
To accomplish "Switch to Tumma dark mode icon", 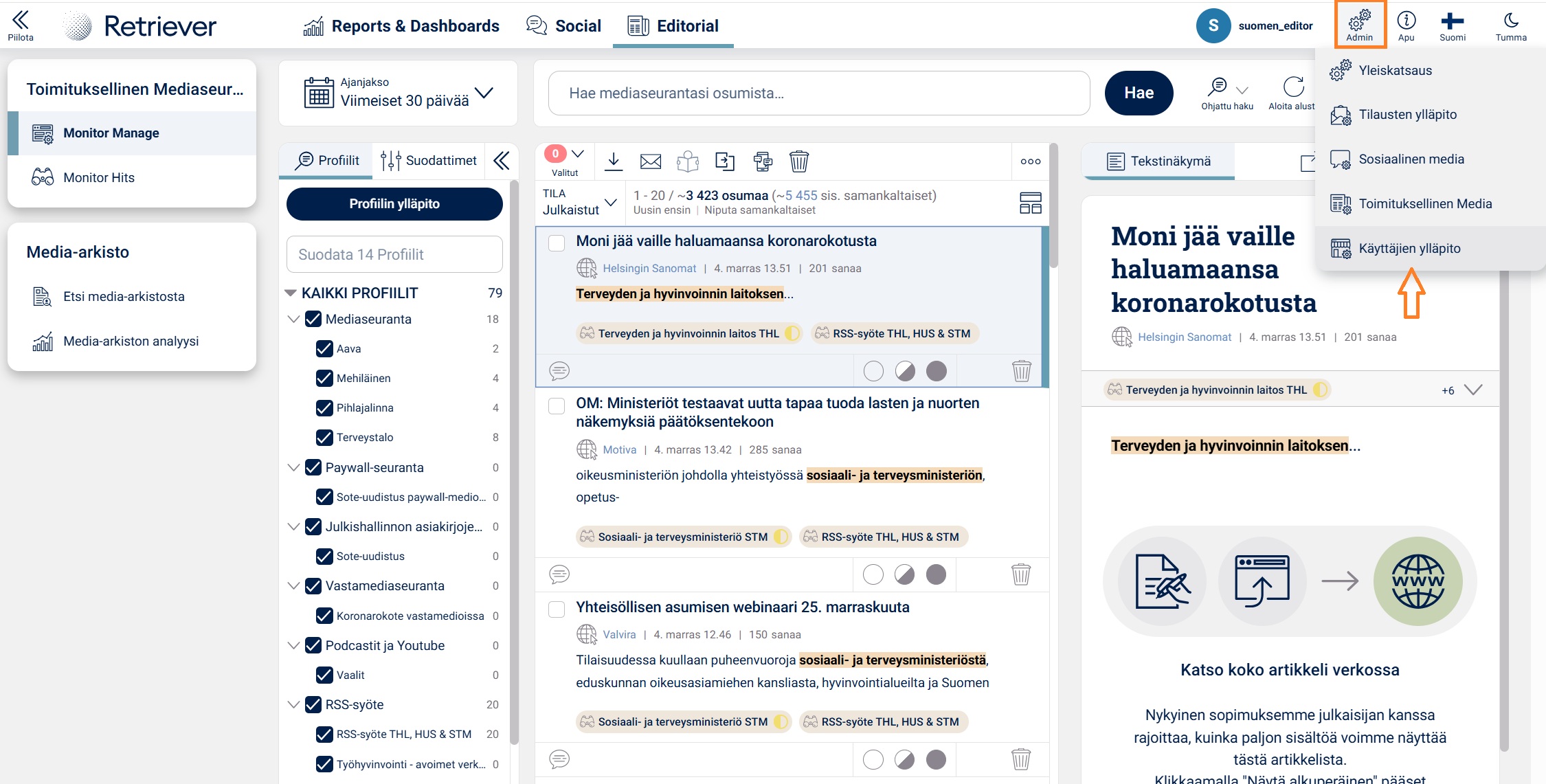I will tap(1510, 21).
